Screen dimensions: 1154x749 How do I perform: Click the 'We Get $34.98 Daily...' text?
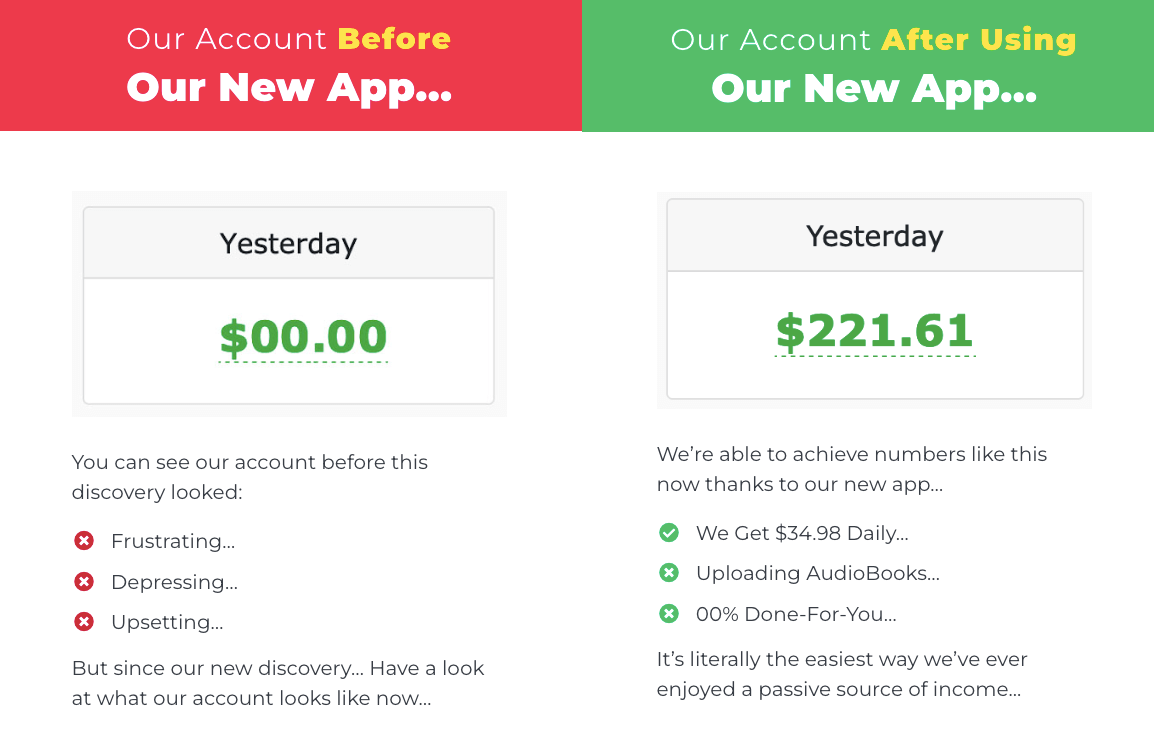[802, 533]
